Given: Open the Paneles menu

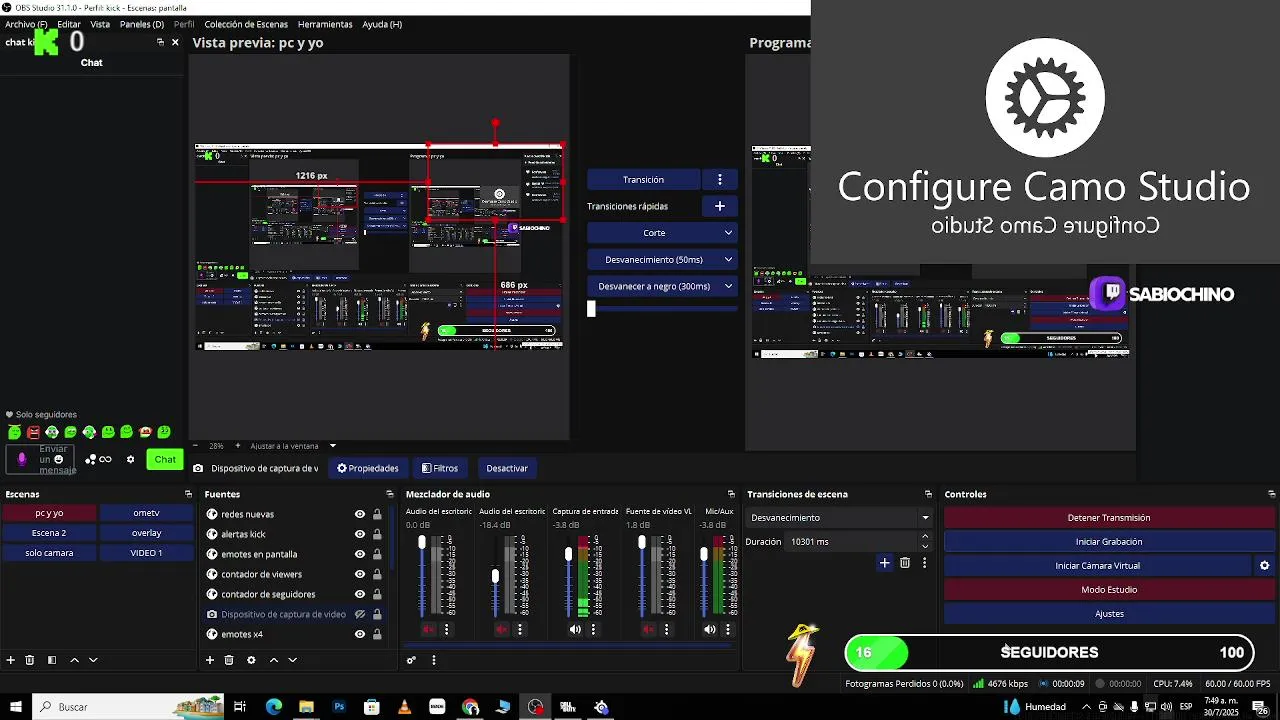Looking at the screenshot, I should pyautogui.click(x=142, y=24).
